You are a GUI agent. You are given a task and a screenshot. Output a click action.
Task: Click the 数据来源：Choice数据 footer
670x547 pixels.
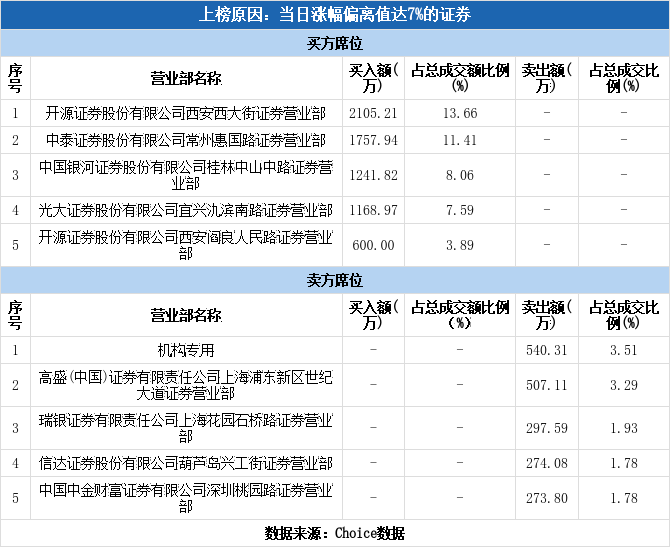(x=335, y=533)
